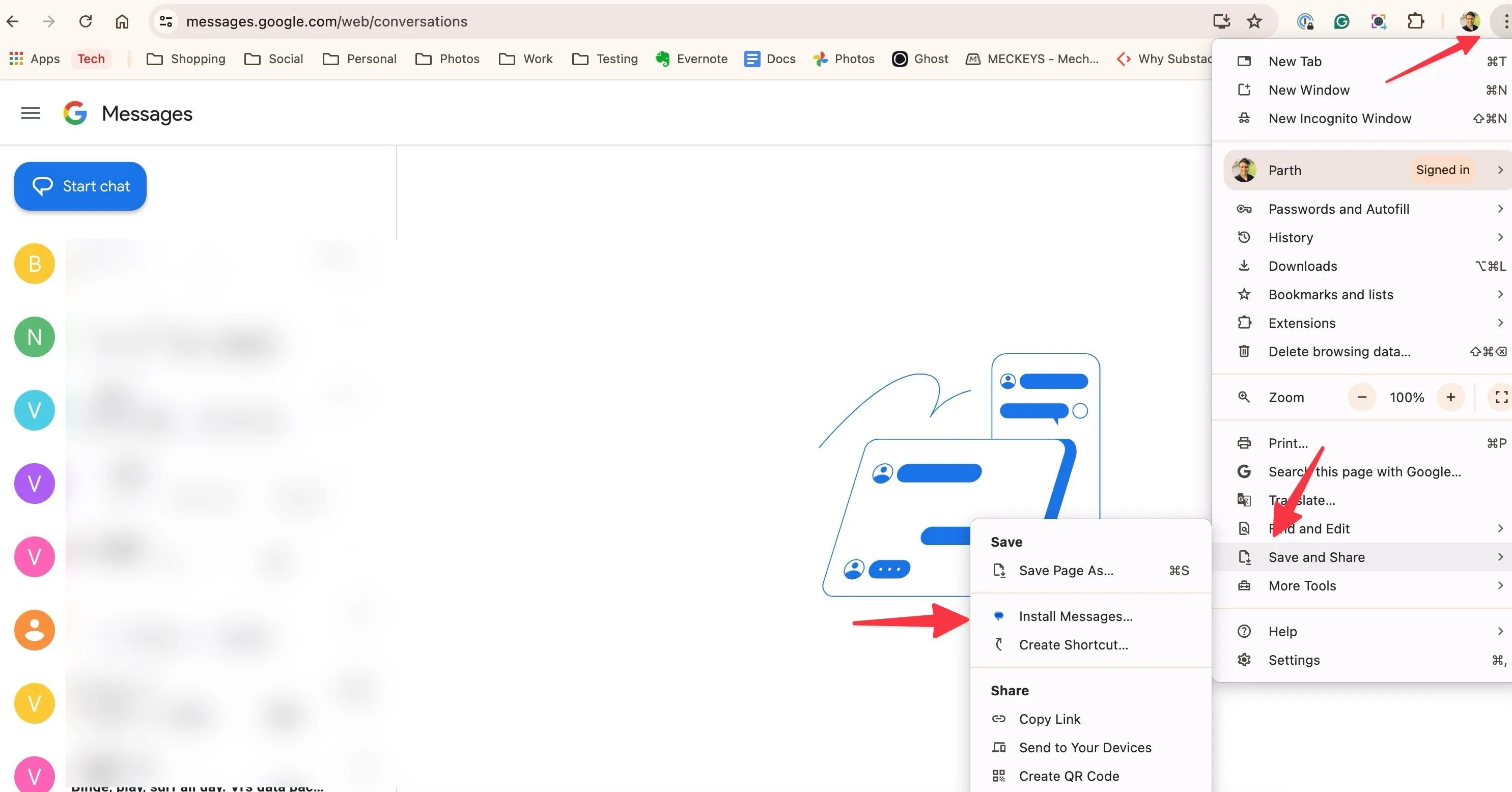Open the Messages hamburger menu
Image resolution: width=1512 pixels, height=792 pixels.
pos(30,112)
